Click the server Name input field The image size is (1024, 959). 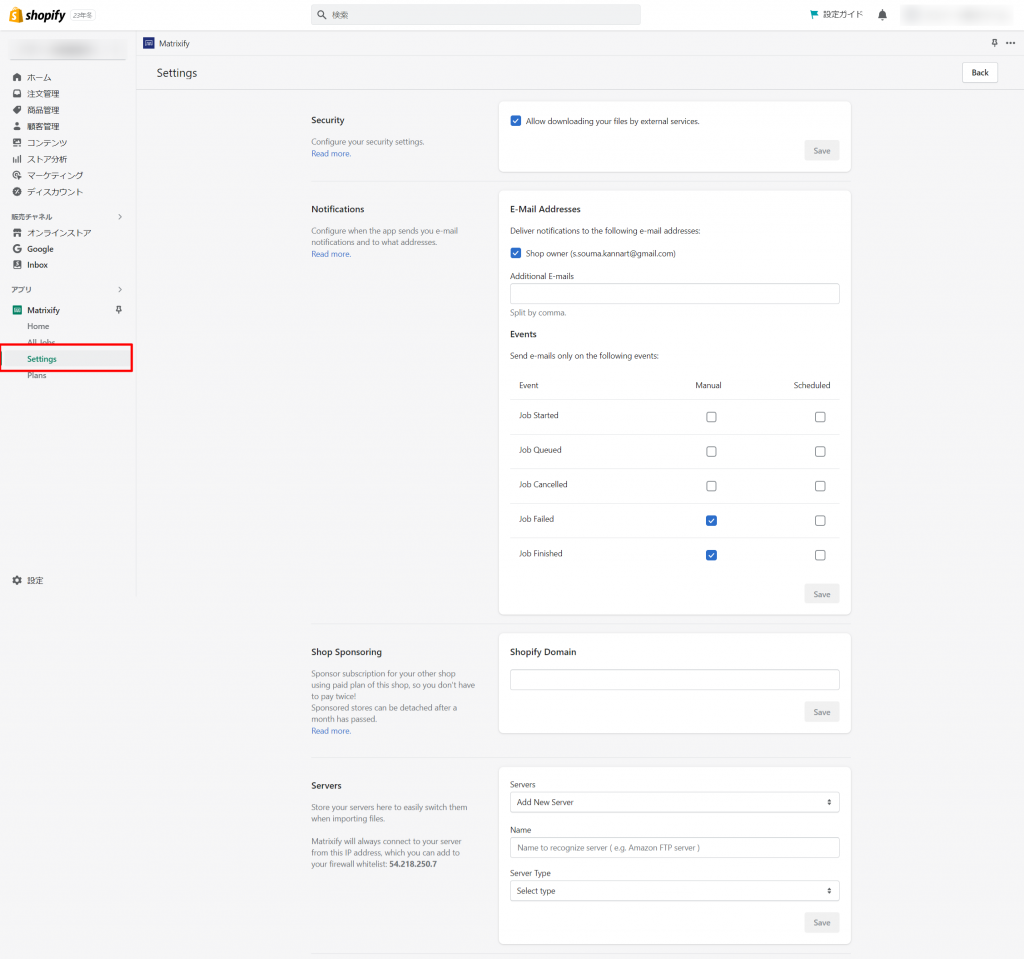click(675, 847)
